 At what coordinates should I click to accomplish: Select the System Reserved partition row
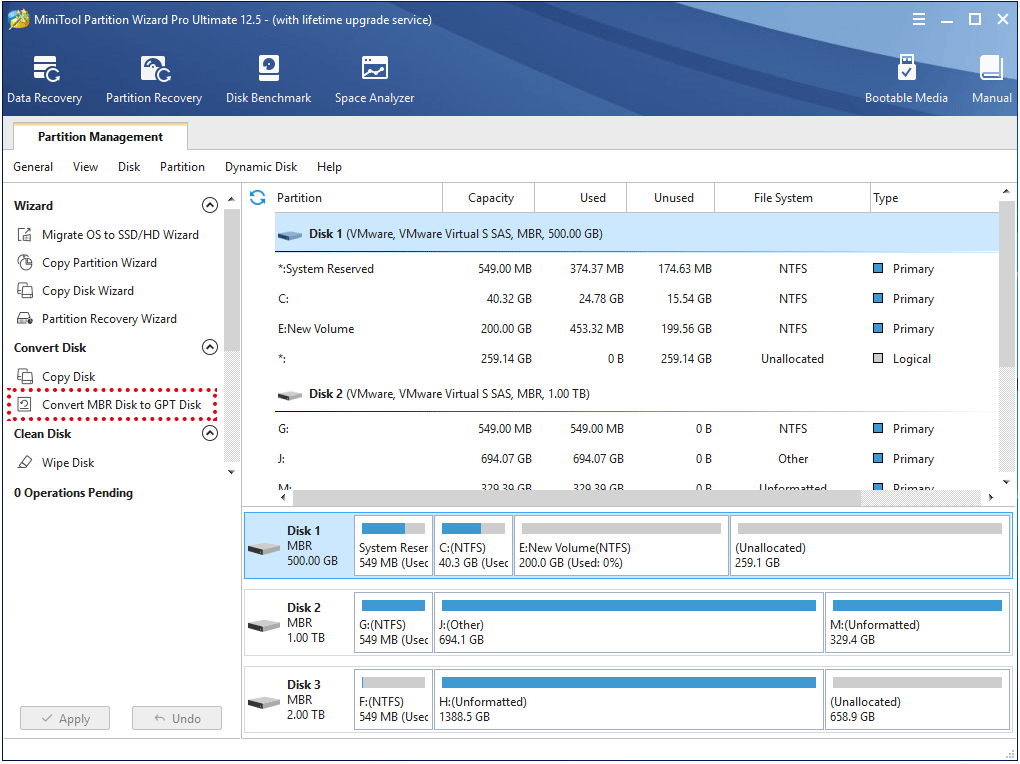pyautogui.click(x=636, y=269)
